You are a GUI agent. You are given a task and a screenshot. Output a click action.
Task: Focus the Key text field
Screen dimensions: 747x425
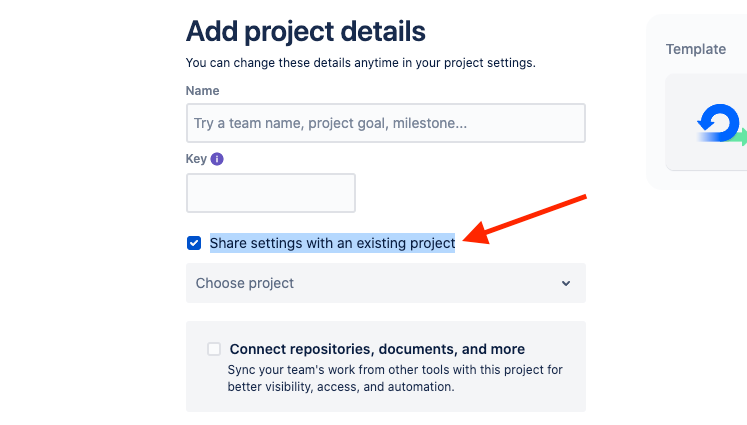(270, 193)
